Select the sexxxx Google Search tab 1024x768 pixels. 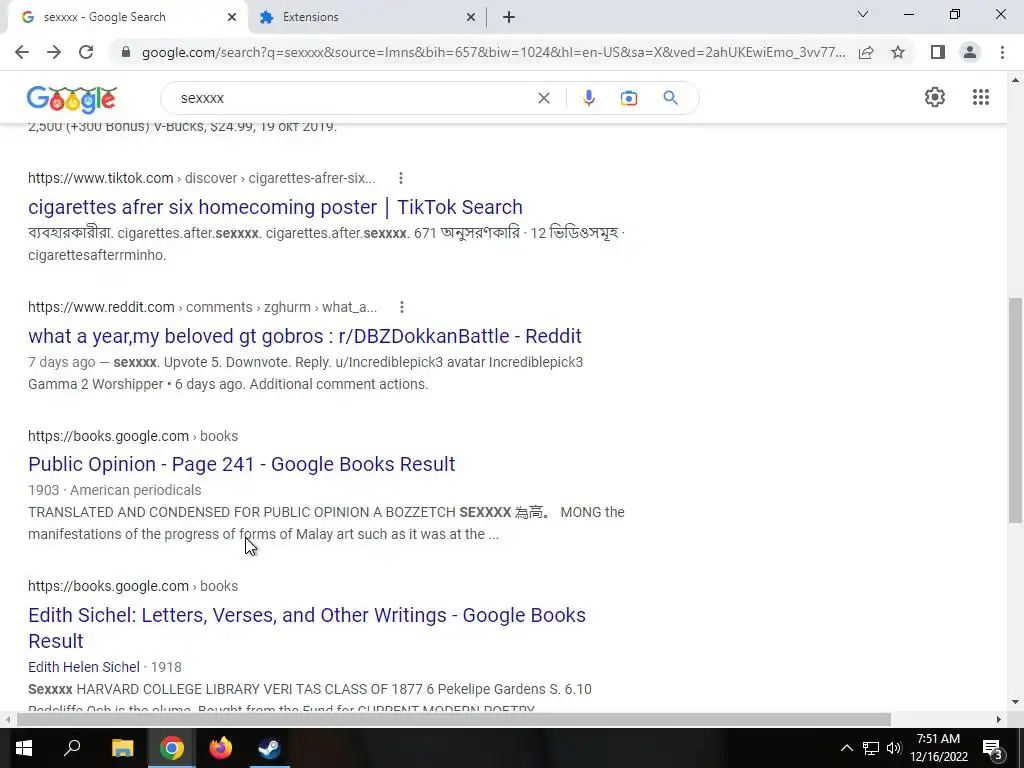(x=127, y=17)
